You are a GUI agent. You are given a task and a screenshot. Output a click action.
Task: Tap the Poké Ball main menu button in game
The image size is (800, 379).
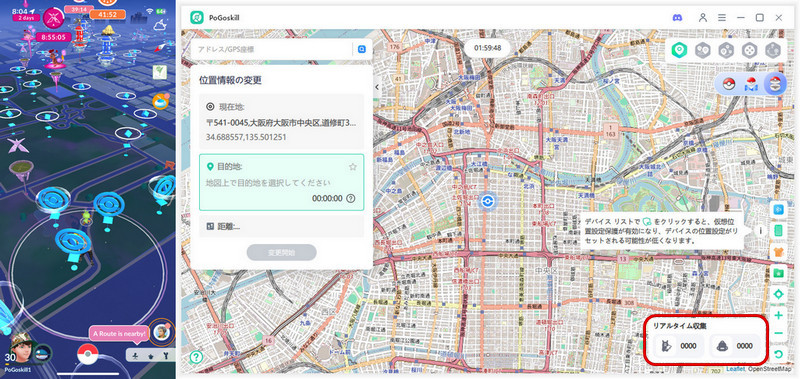click(x=88, y=354)
